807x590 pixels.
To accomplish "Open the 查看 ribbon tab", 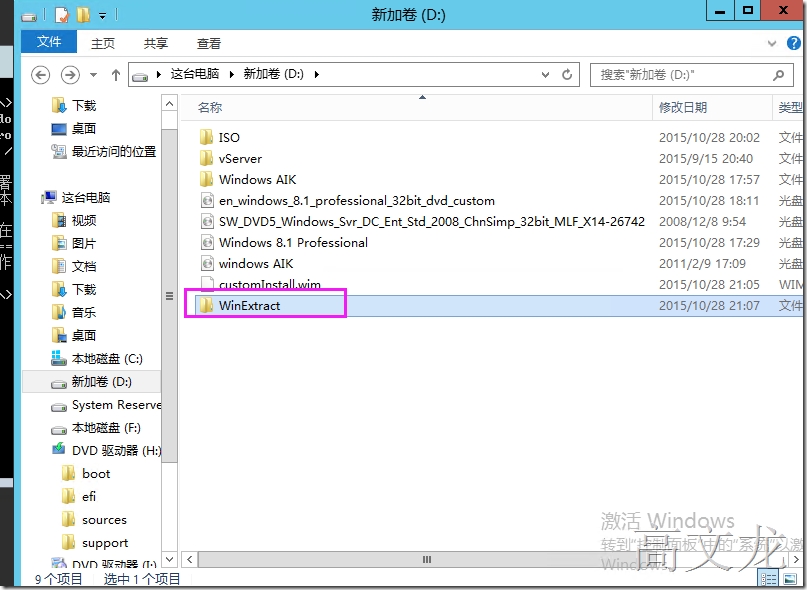I will [208, 43].
